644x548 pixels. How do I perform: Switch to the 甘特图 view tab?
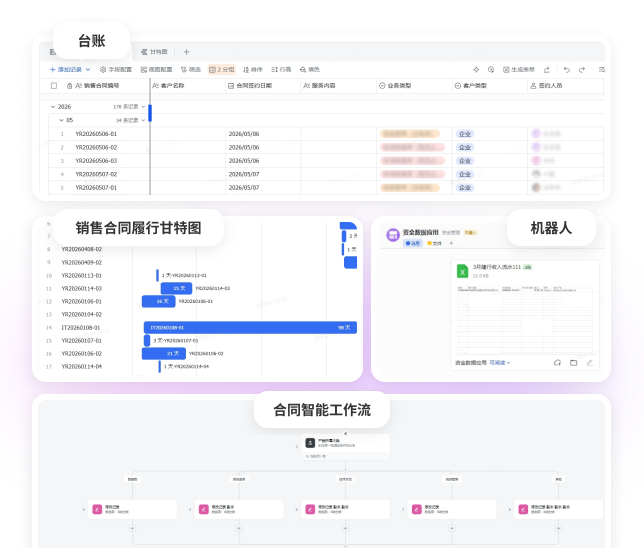click(x=154, y=52)
